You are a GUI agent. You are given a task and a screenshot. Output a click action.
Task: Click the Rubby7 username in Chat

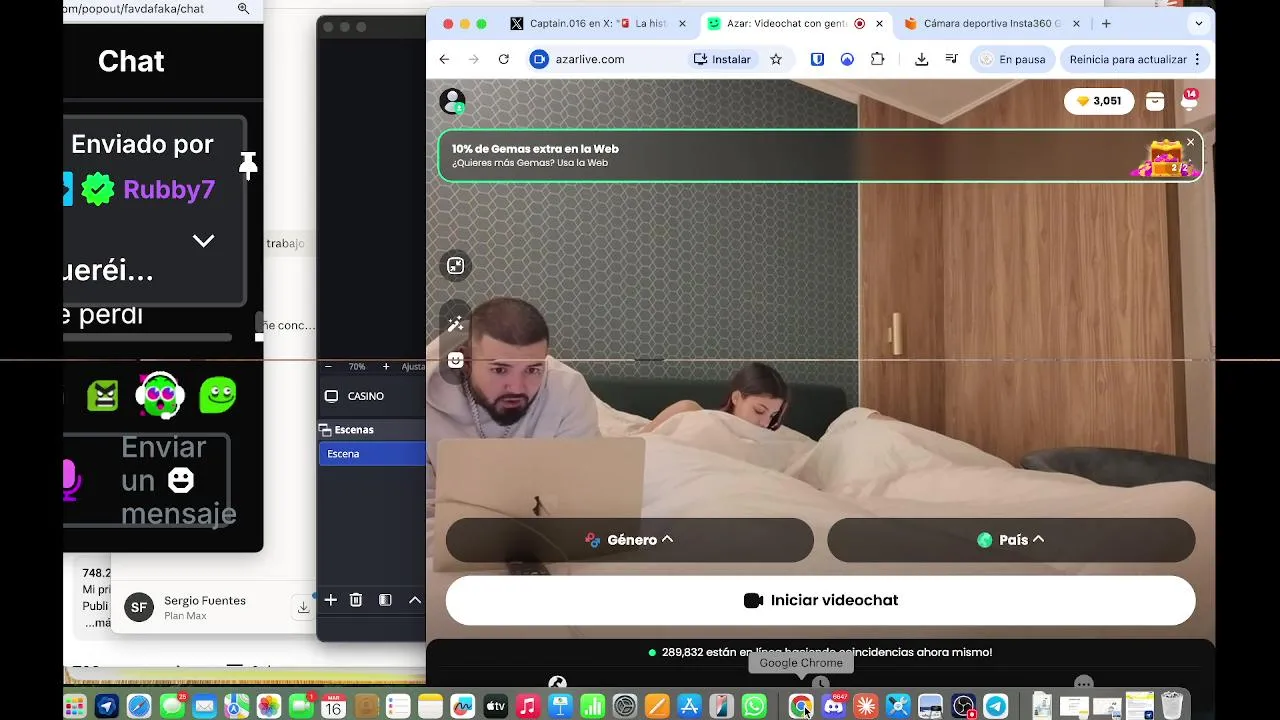click(x=169, y=189)
